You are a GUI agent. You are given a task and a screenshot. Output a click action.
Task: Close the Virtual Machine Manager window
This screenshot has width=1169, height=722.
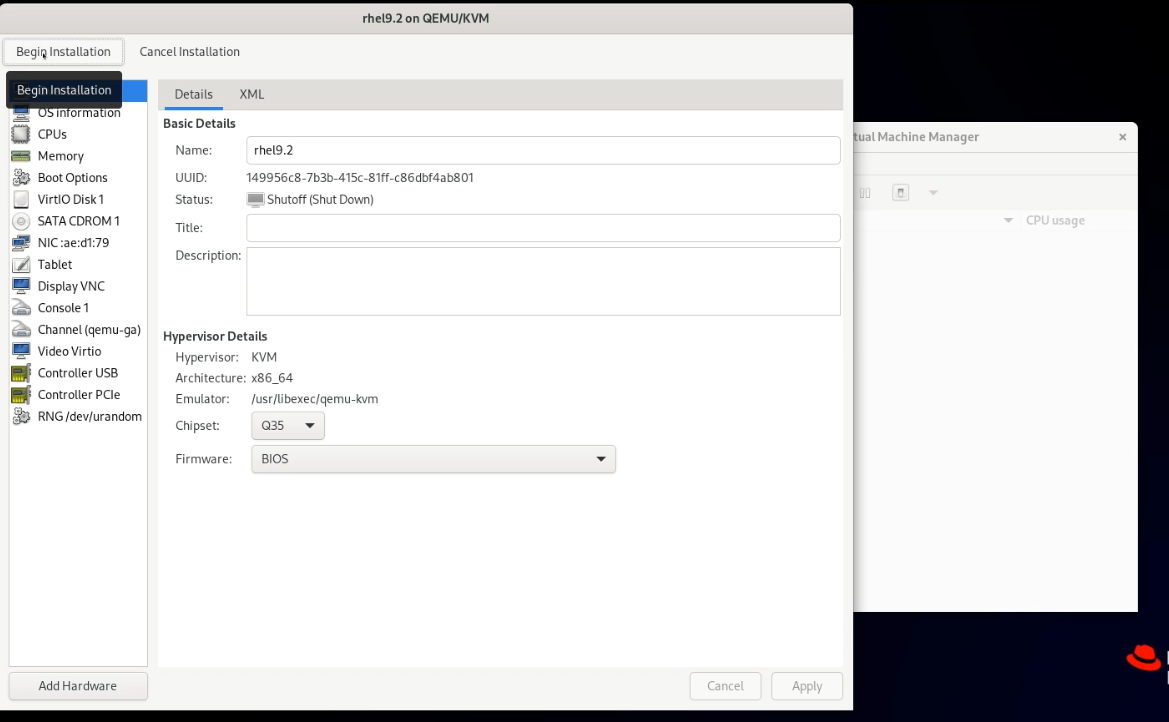[x=1122, y=136]
